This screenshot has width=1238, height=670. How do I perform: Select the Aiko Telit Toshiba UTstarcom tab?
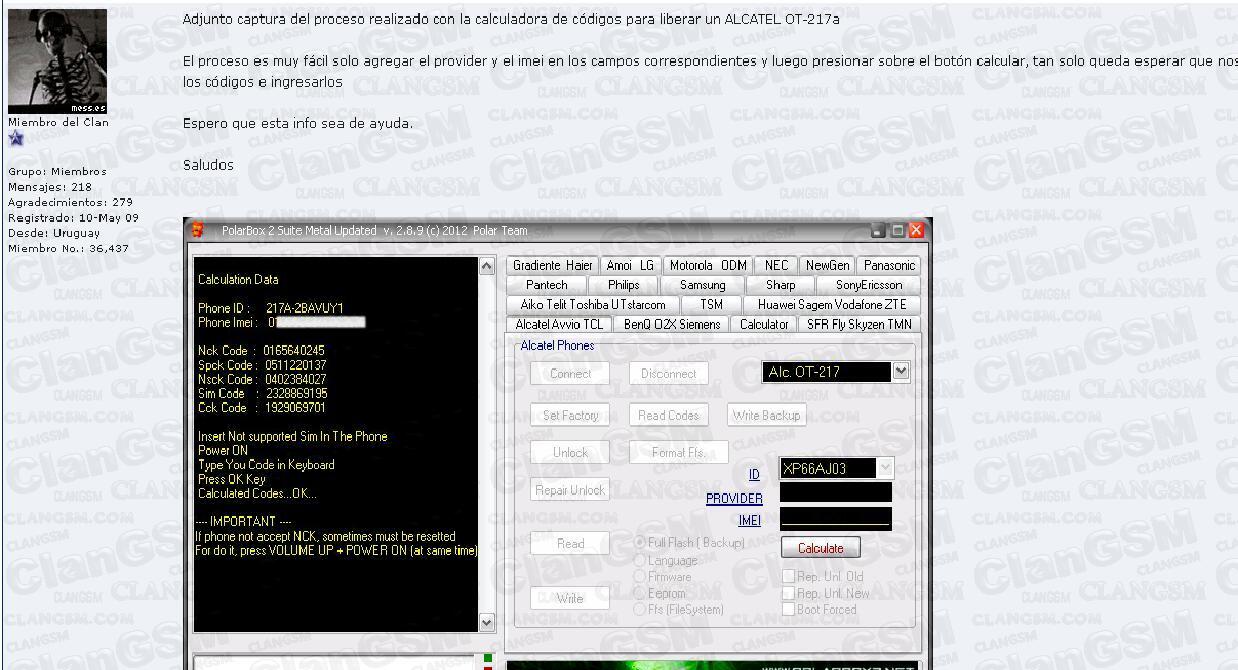593,304
